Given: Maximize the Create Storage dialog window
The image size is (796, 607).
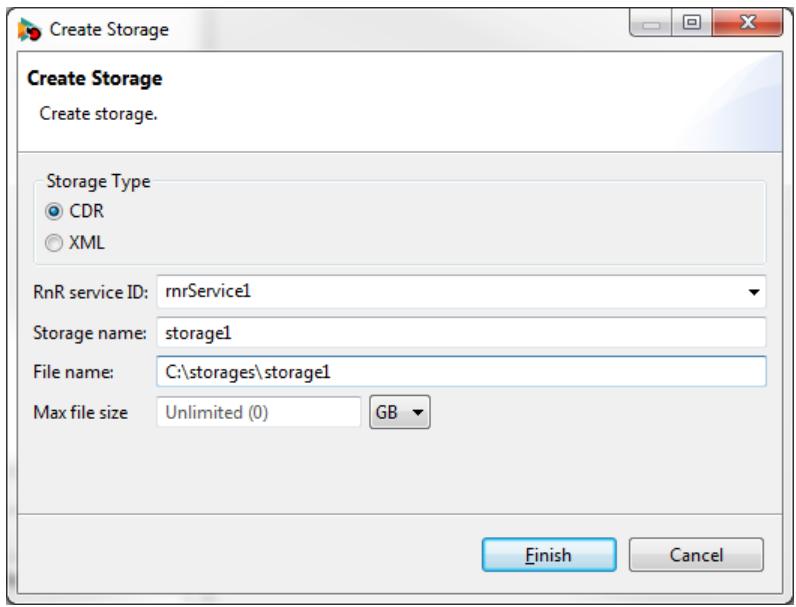Looking at the screenshot, I should (692, 23).
